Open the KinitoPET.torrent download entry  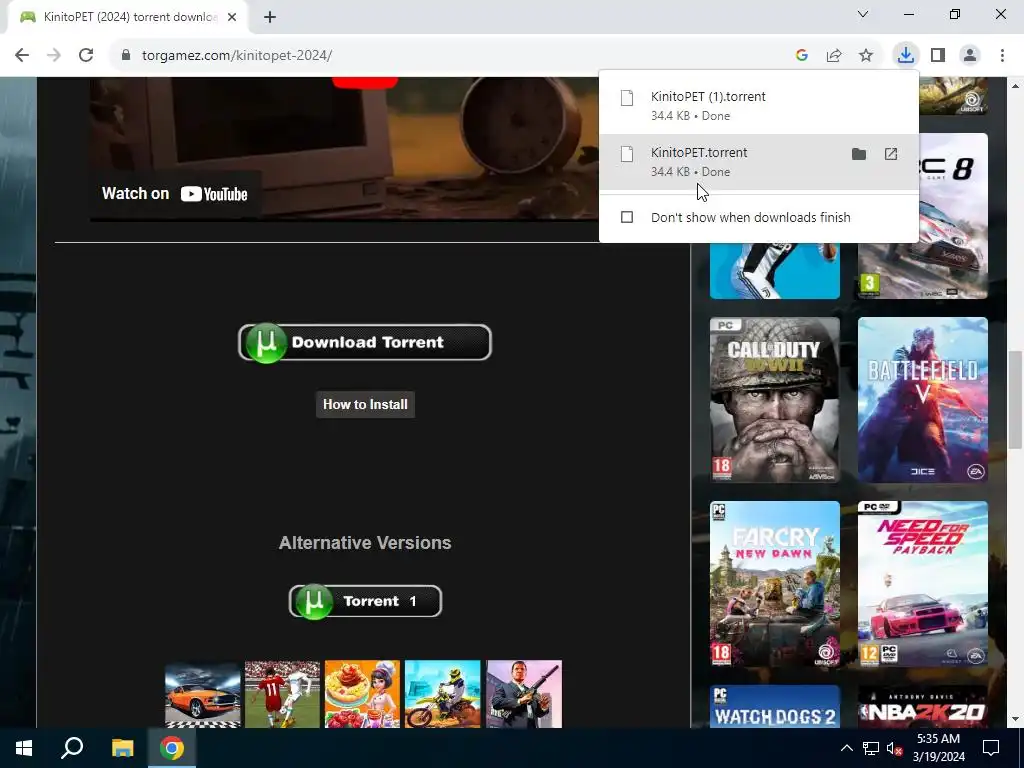pos(759,162)
